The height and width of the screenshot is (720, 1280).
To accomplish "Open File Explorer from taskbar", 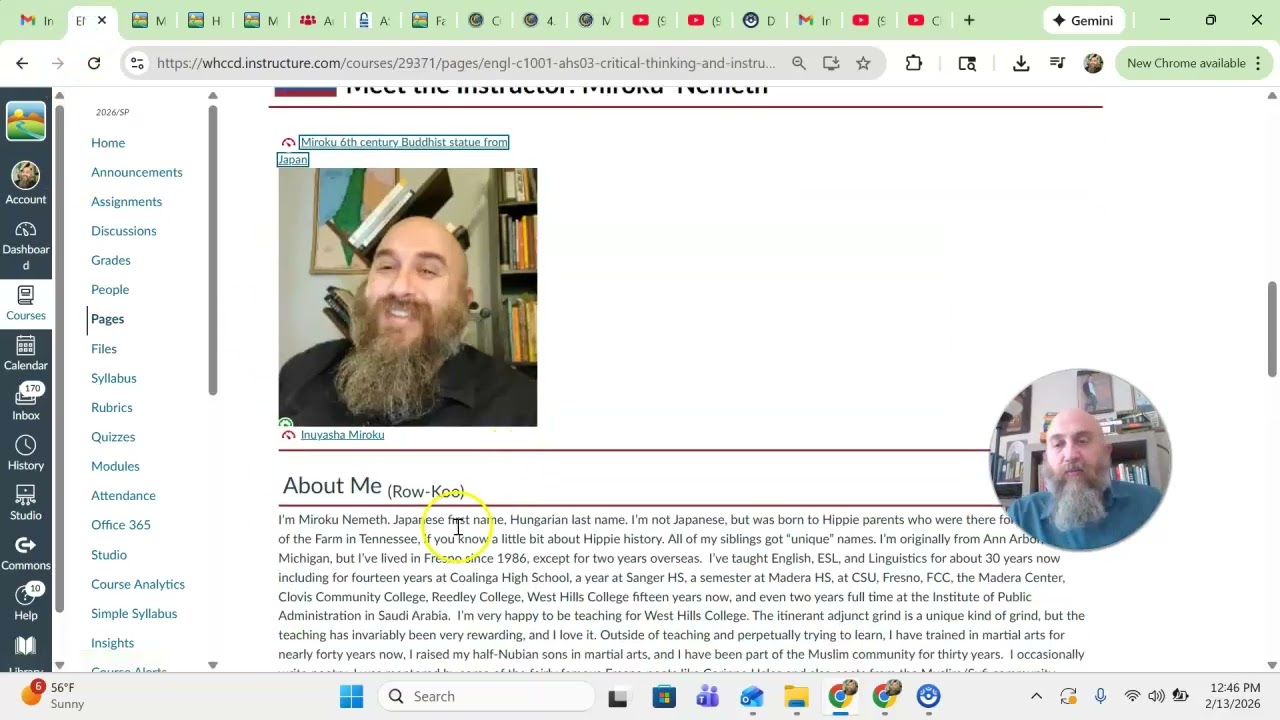I will (x=796, y=696).
